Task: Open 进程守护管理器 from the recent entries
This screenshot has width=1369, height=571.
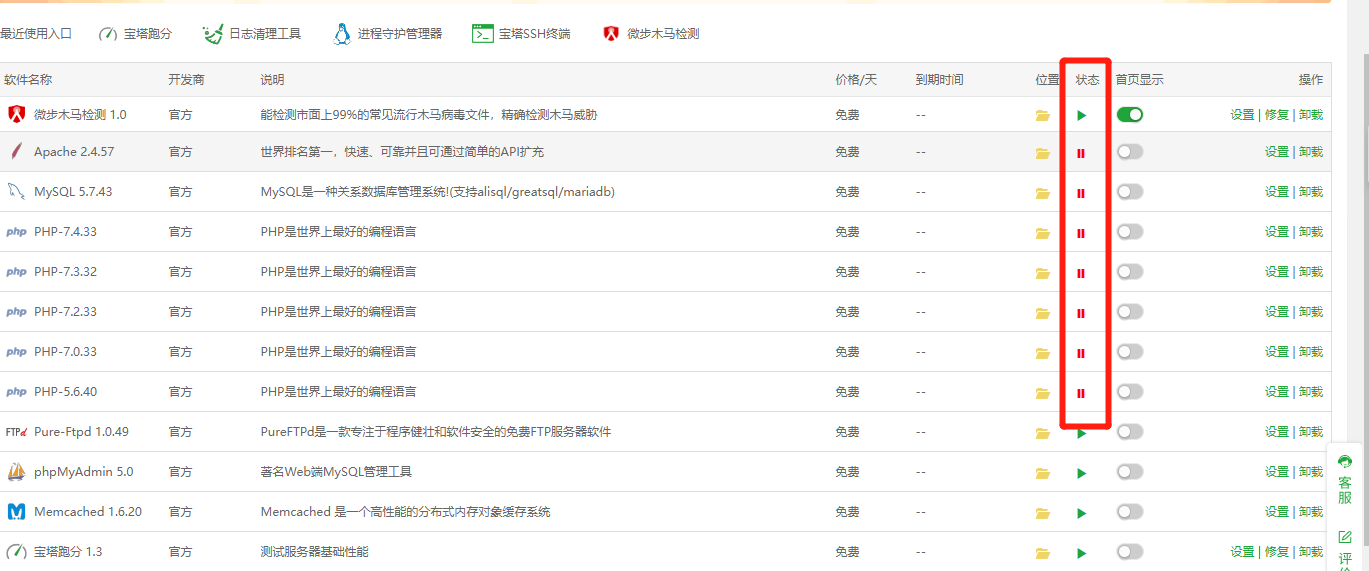Action: (387, 33)
